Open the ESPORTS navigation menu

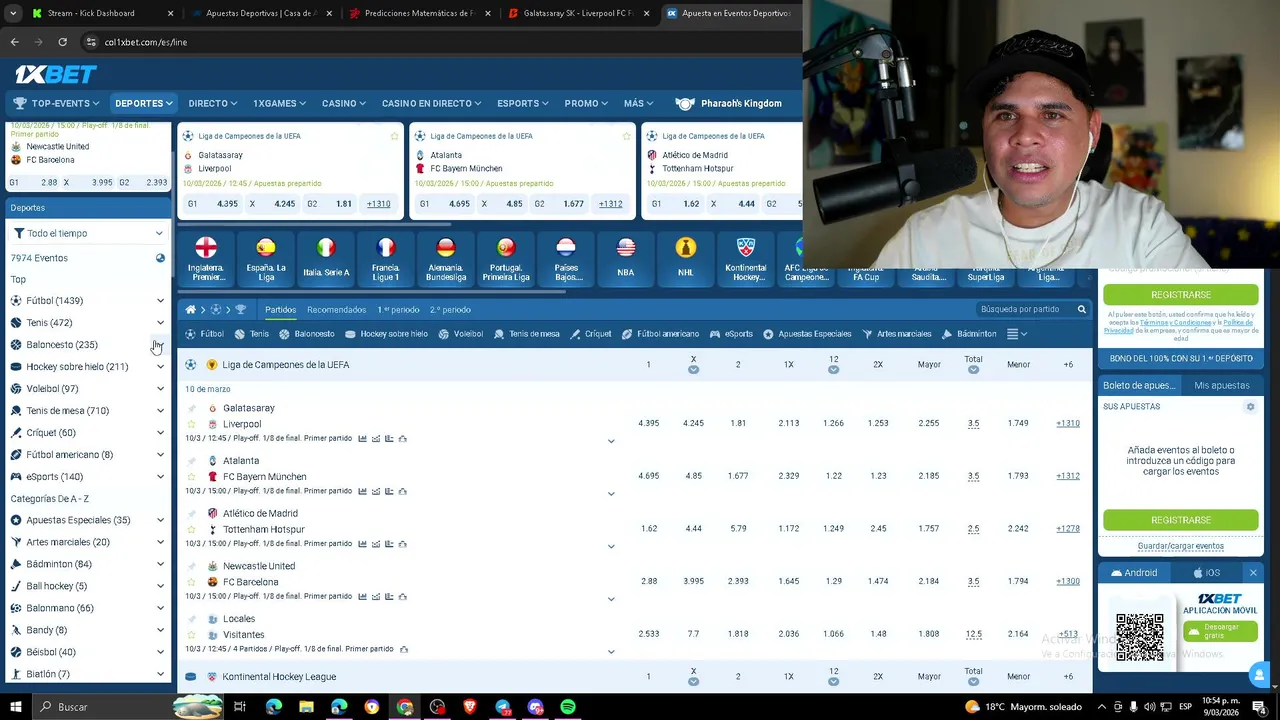point(523,103)
